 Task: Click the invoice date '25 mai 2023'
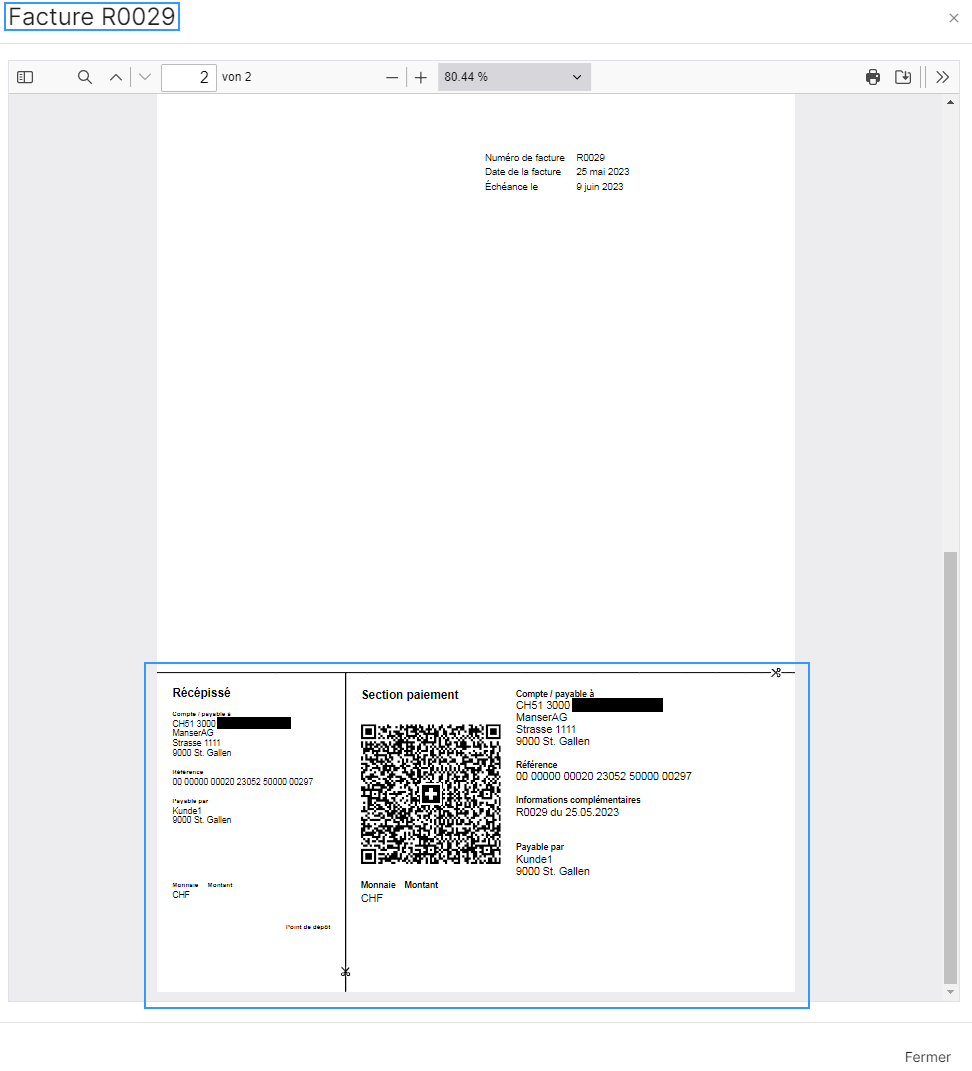click(x=602, y=172)
